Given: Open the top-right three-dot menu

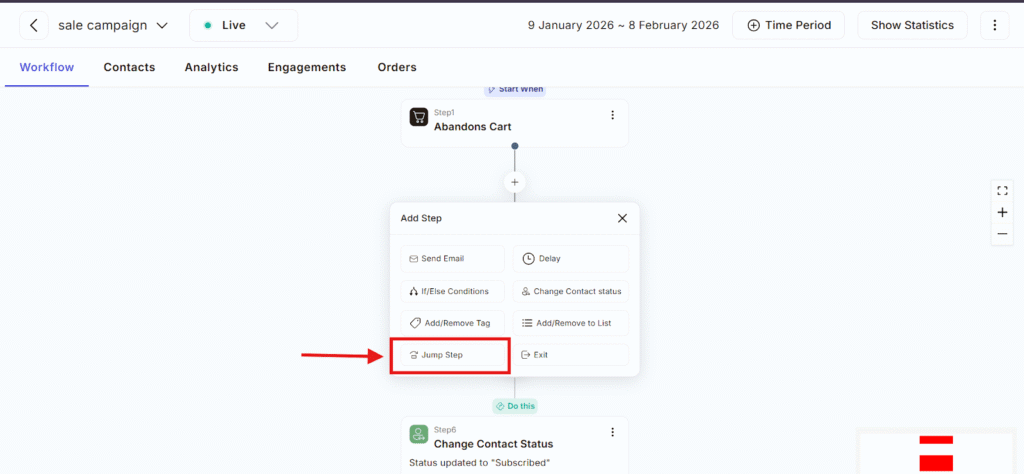Looking at the screenshot, I should point(994,25).
